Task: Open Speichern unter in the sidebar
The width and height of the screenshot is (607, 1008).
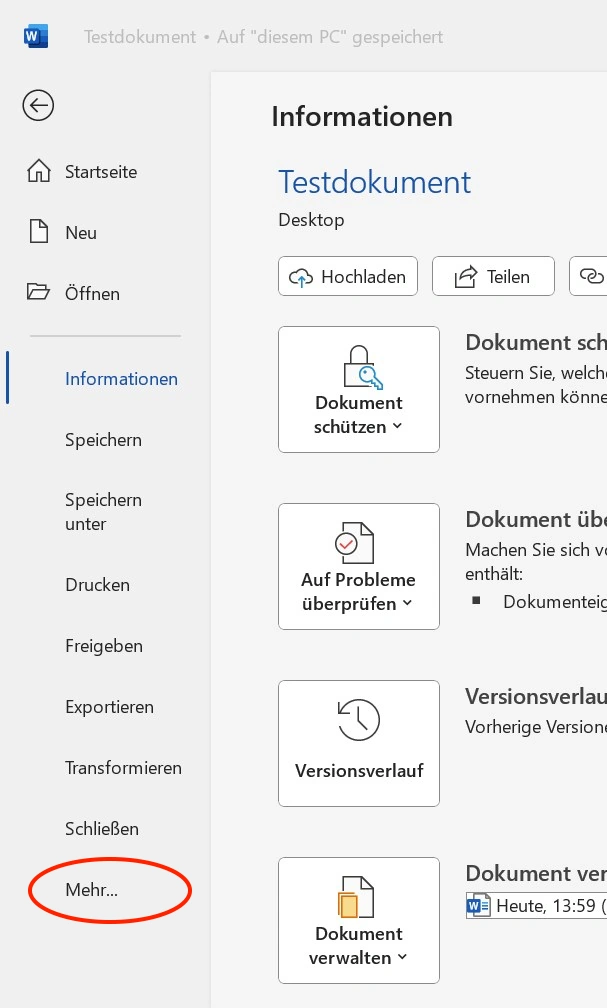Action: coord(103,512)
